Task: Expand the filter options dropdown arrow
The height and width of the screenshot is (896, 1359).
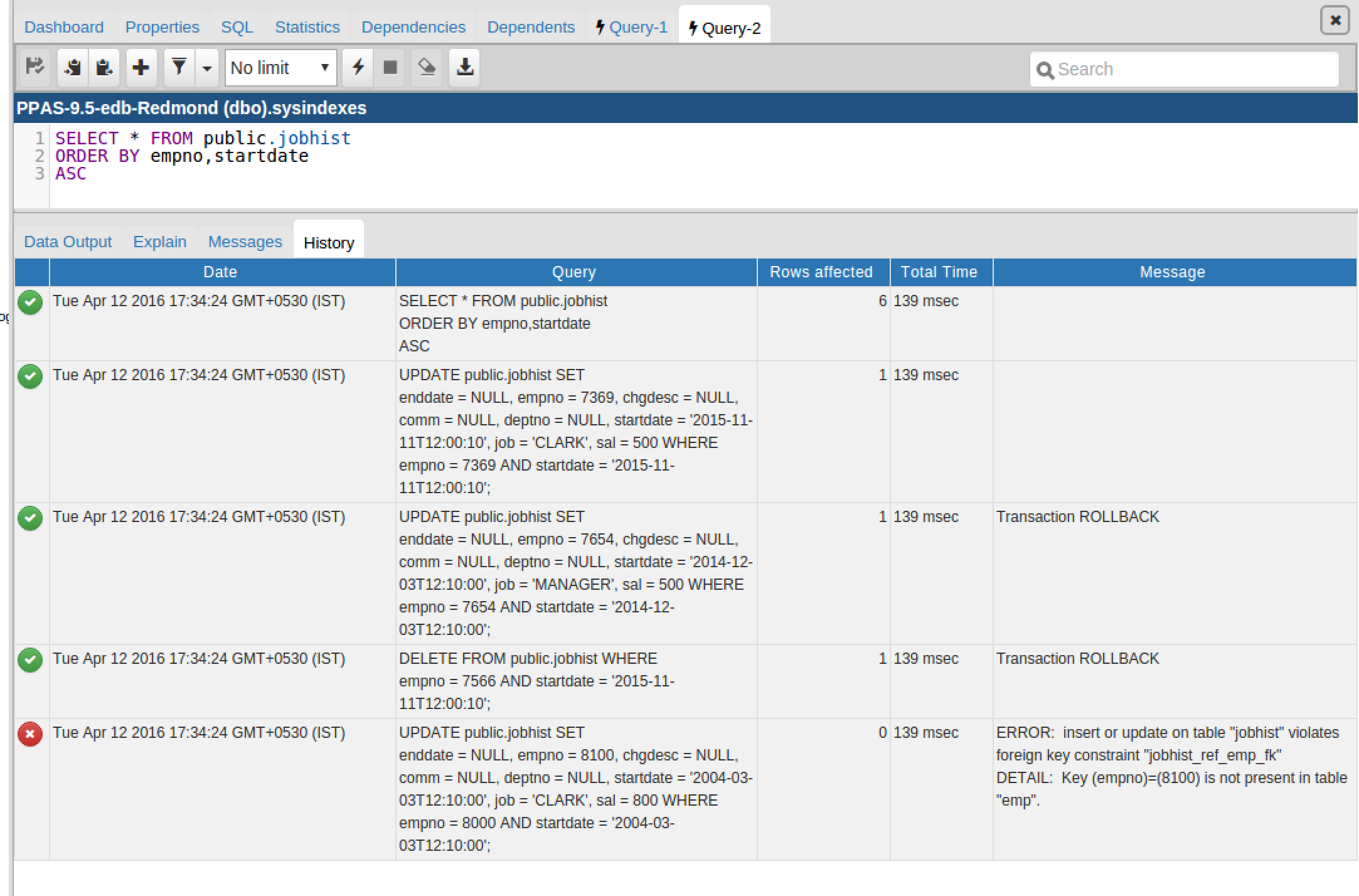Action: (207, 68)
